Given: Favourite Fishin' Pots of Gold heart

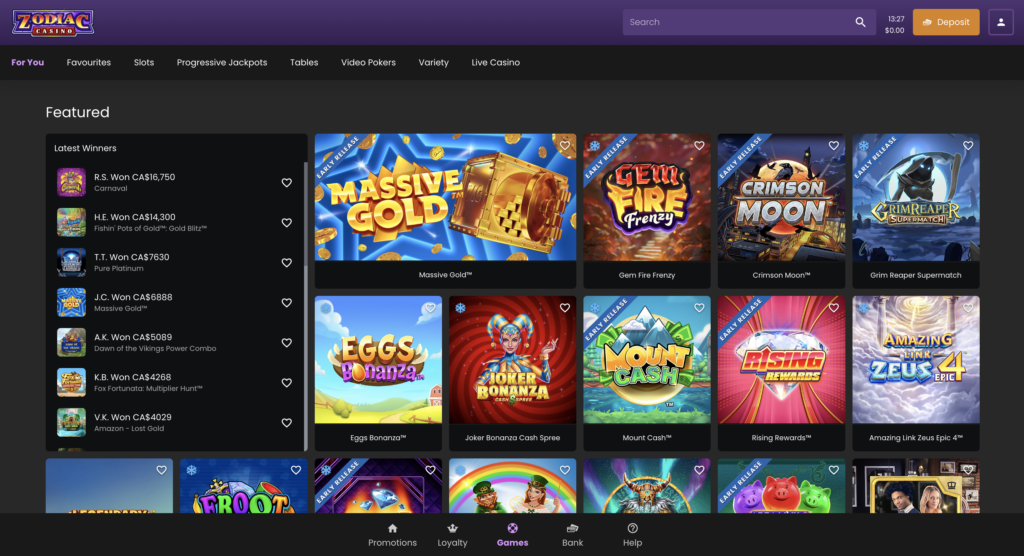Looking at the screenshot, I should tap(287, 223).
